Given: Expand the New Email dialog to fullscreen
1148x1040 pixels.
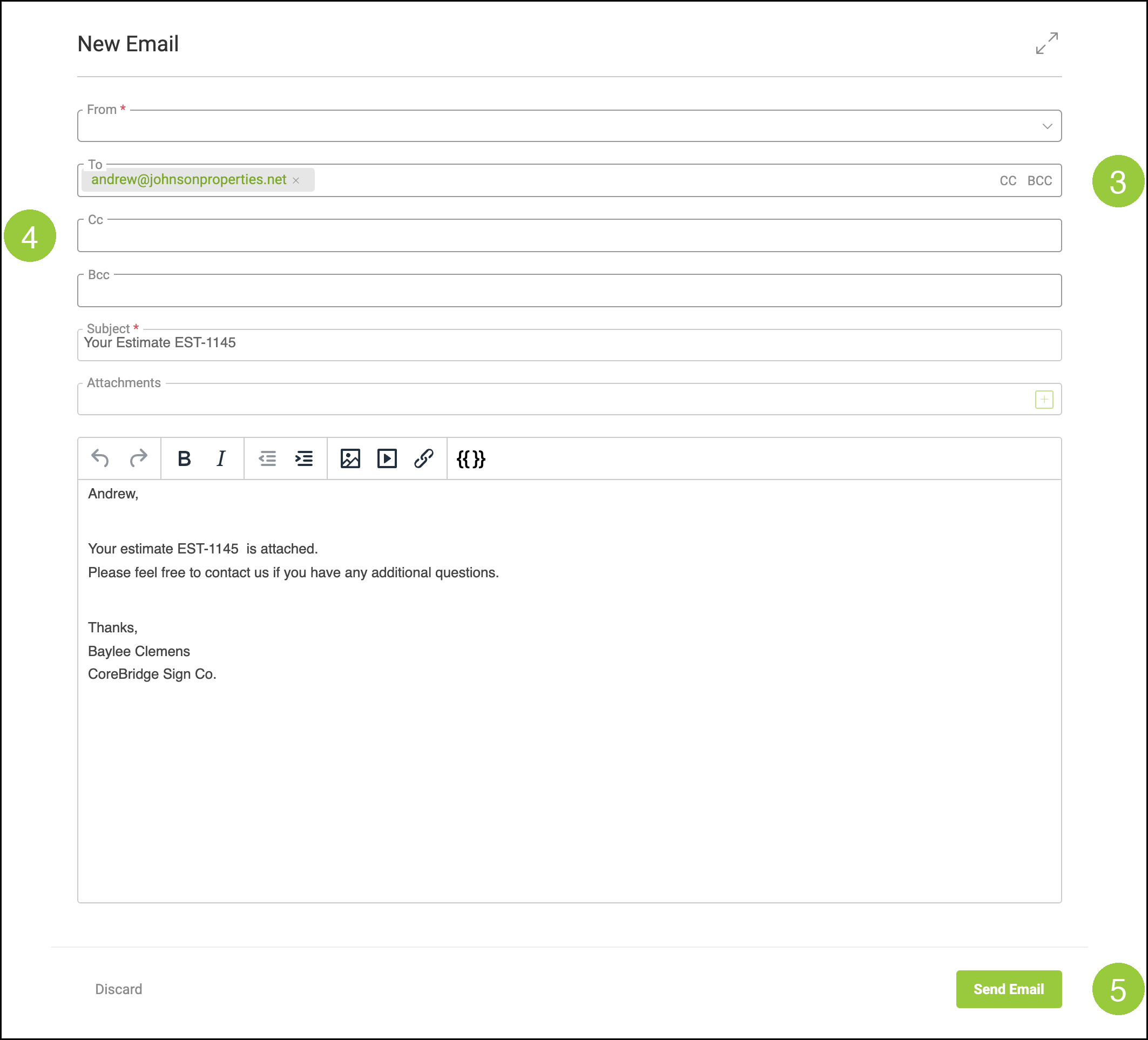Looking at the screenshot, I should pos(1046,43).
